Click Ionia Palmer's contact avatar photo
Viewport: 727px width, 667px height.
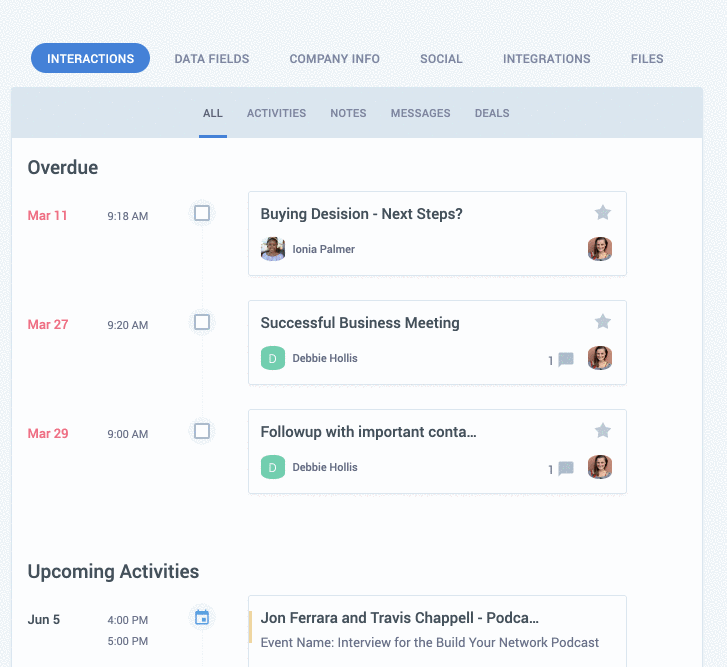(x=273, y=249)
